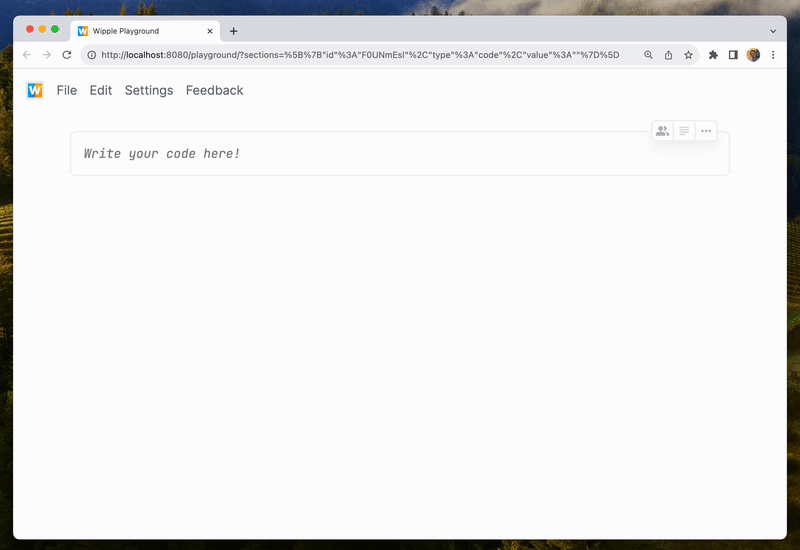800x550 pixels.
Task: Reload the current page
Action: (x=67, y=55)
